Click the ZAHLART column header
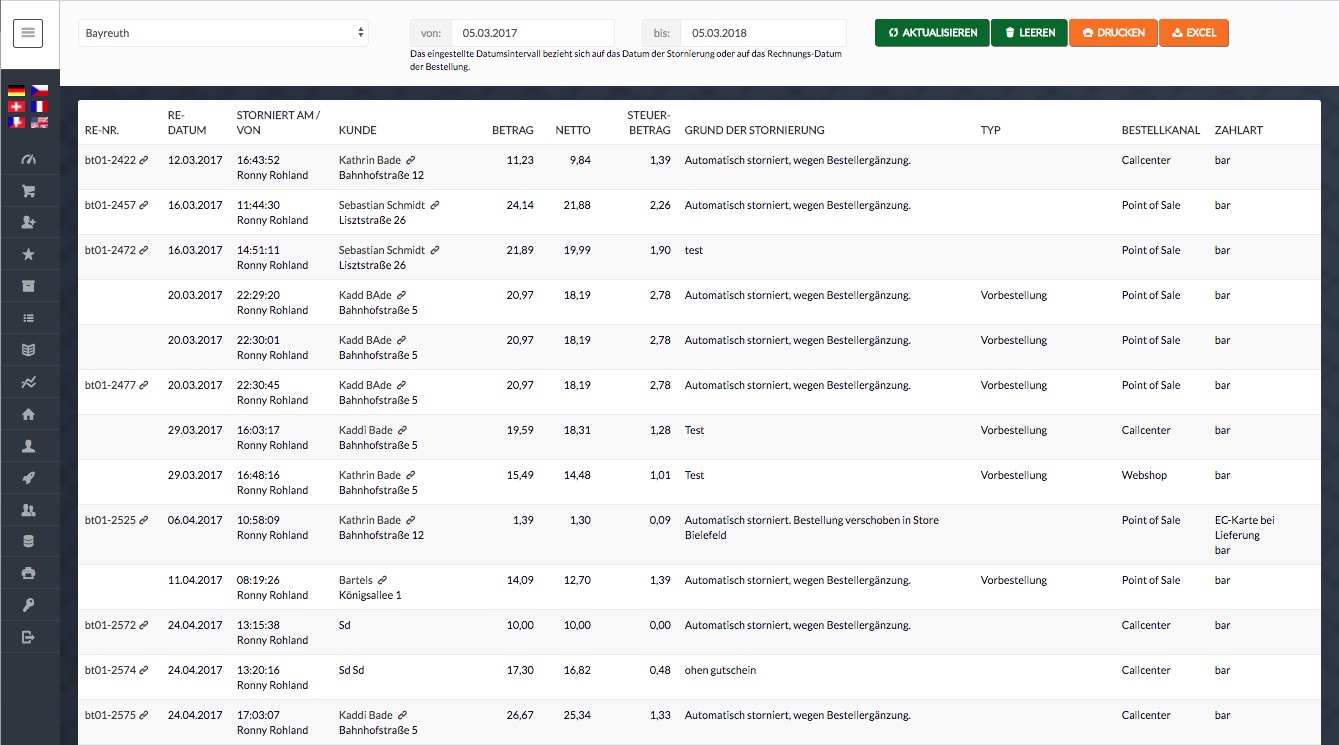The height and width of the screenshot is (745, 1339). coord(1238,130)
